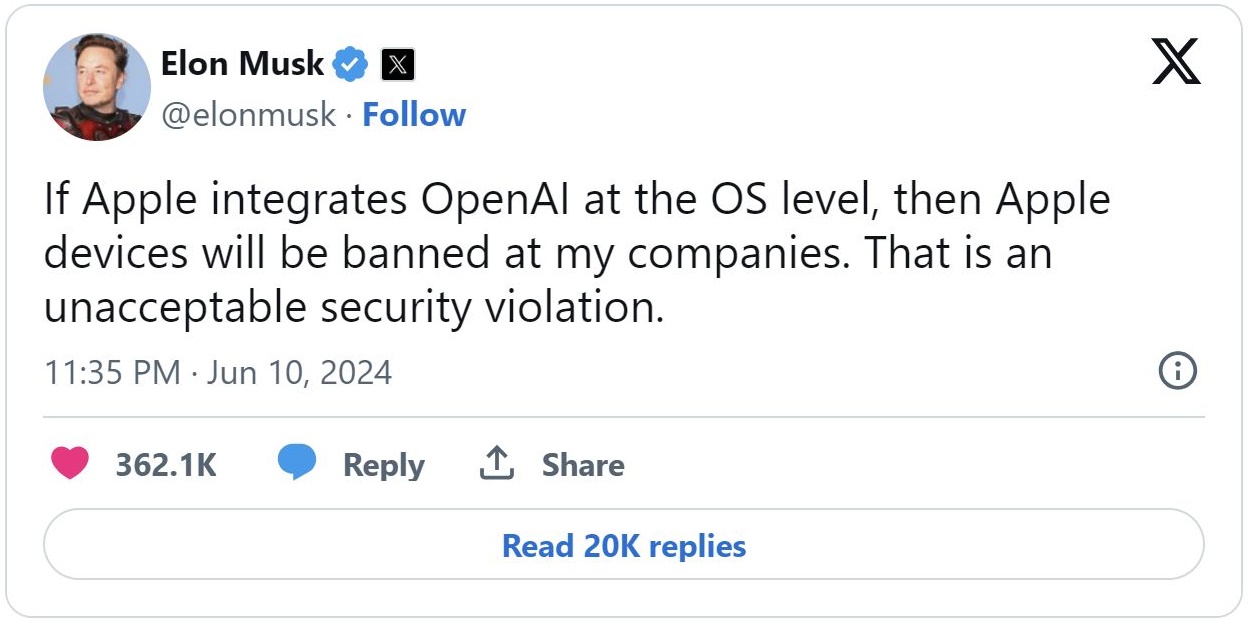Click the @elonmusk handle

click(x=248, y=115)
